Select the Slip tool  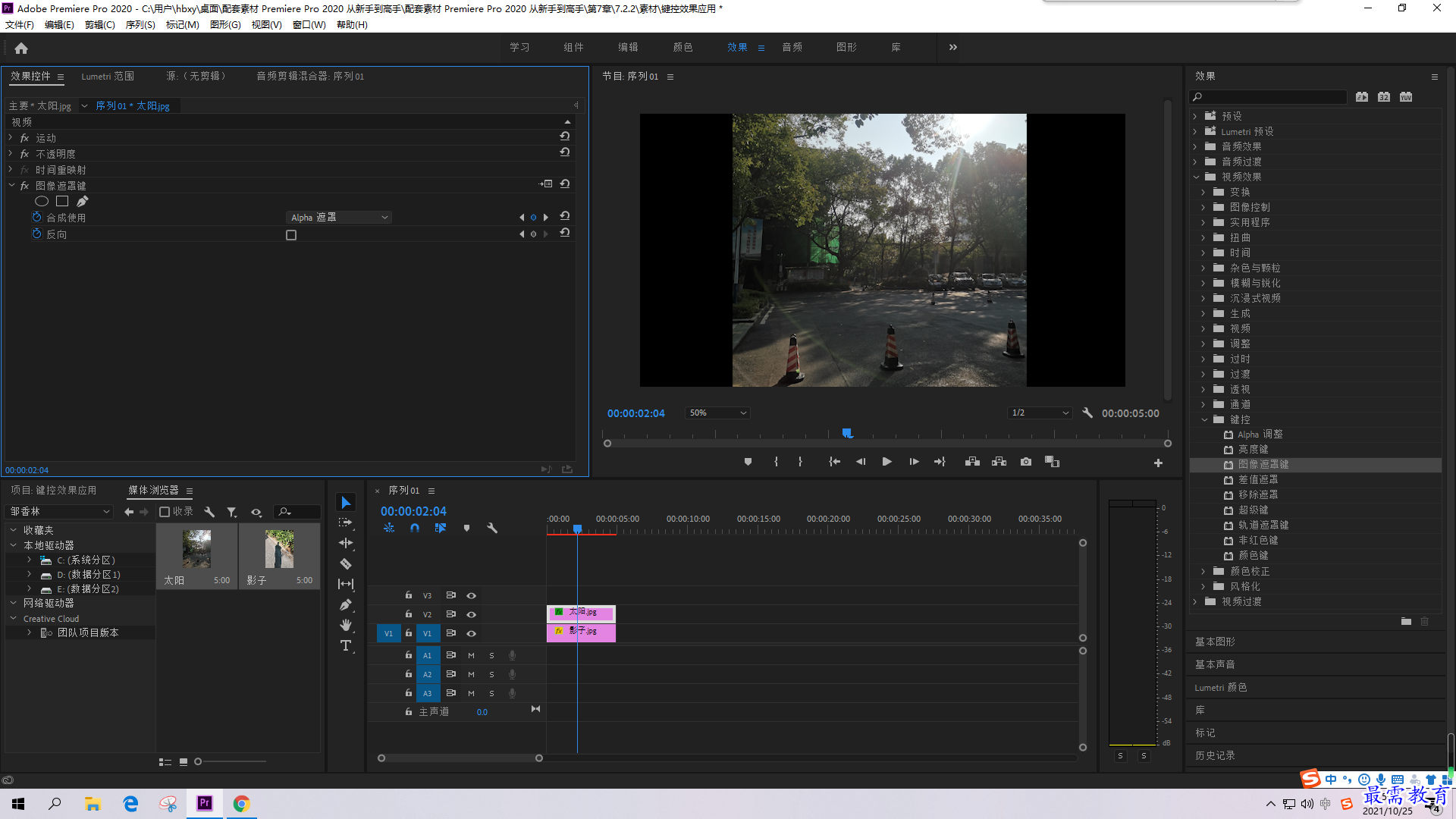click(346, 584)
